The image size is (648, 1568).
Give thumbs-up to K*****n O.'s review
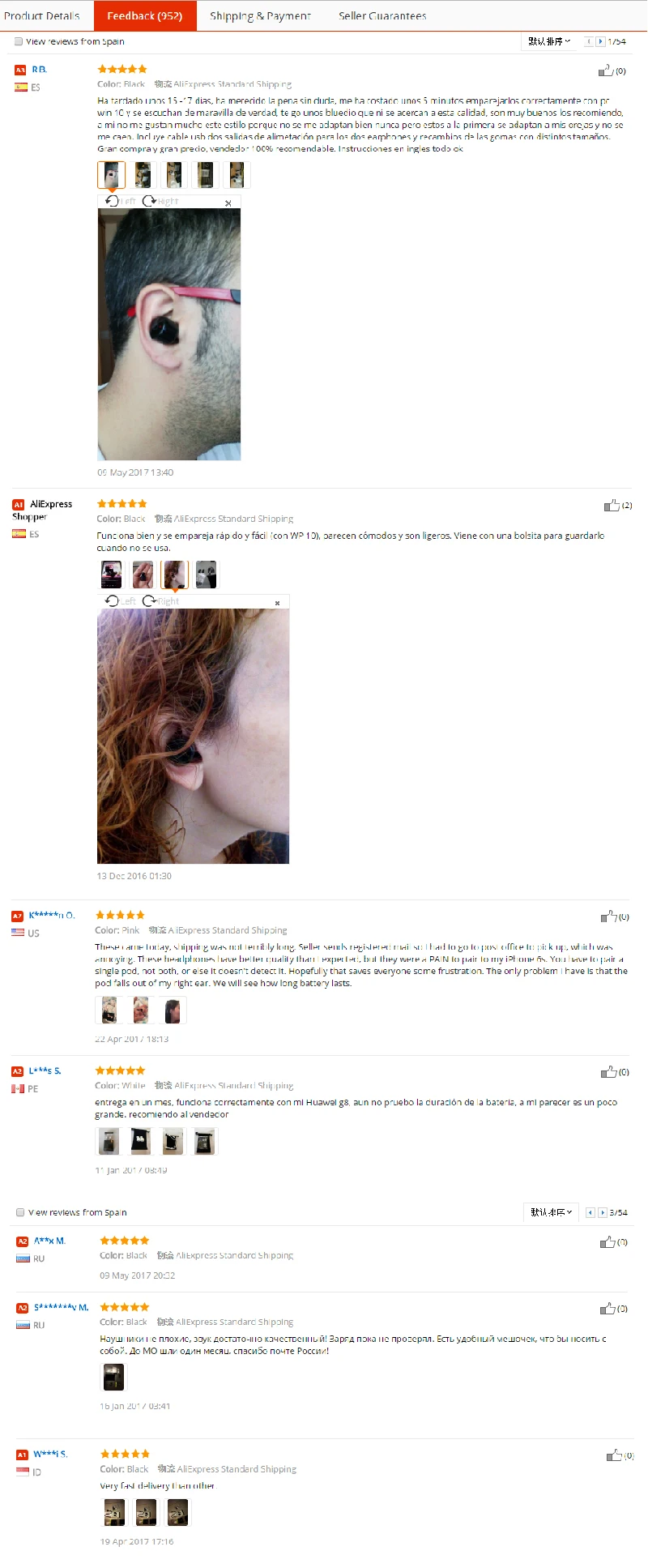pyautogui.click(x=608, y=916)
